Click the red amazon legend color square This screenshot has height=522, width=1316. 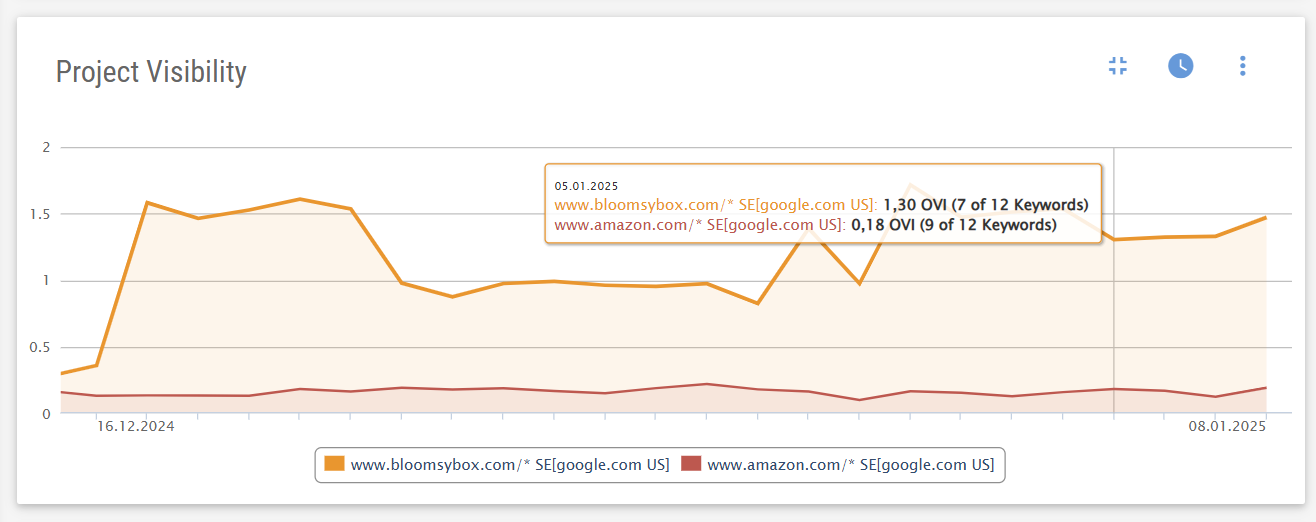point(691,464)
